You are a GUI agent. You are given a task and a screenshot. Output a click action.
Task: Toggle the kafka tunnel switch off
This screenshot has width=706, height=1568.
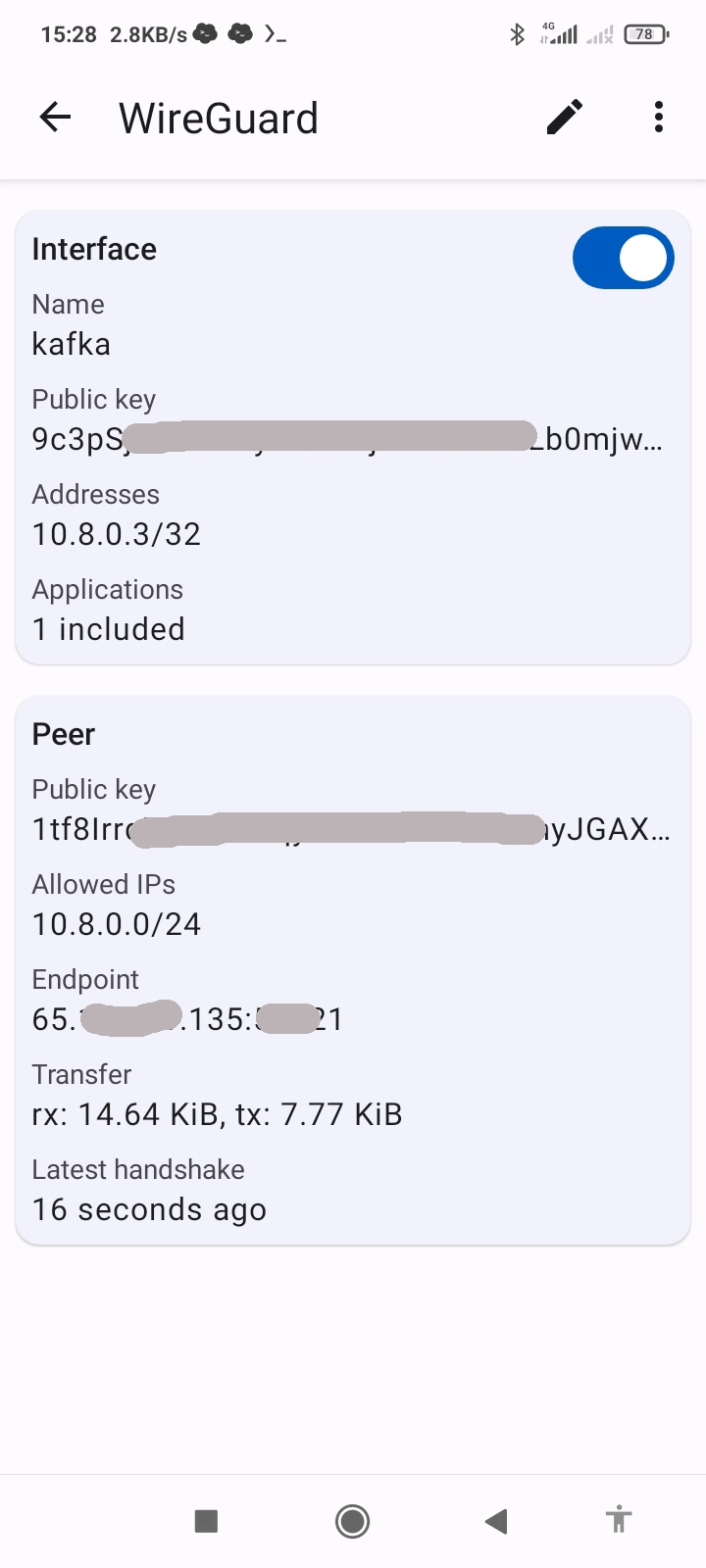coord(623,259)
